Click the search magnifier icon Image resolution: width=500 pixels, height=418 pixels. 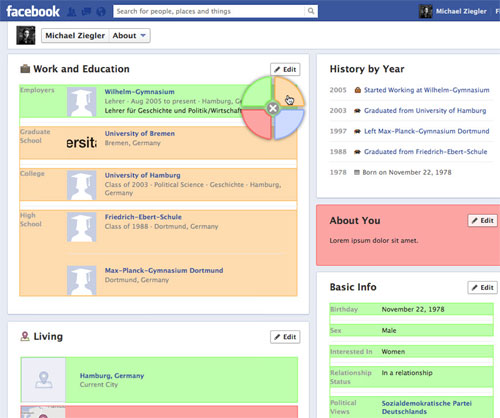(x=311, y=11)
